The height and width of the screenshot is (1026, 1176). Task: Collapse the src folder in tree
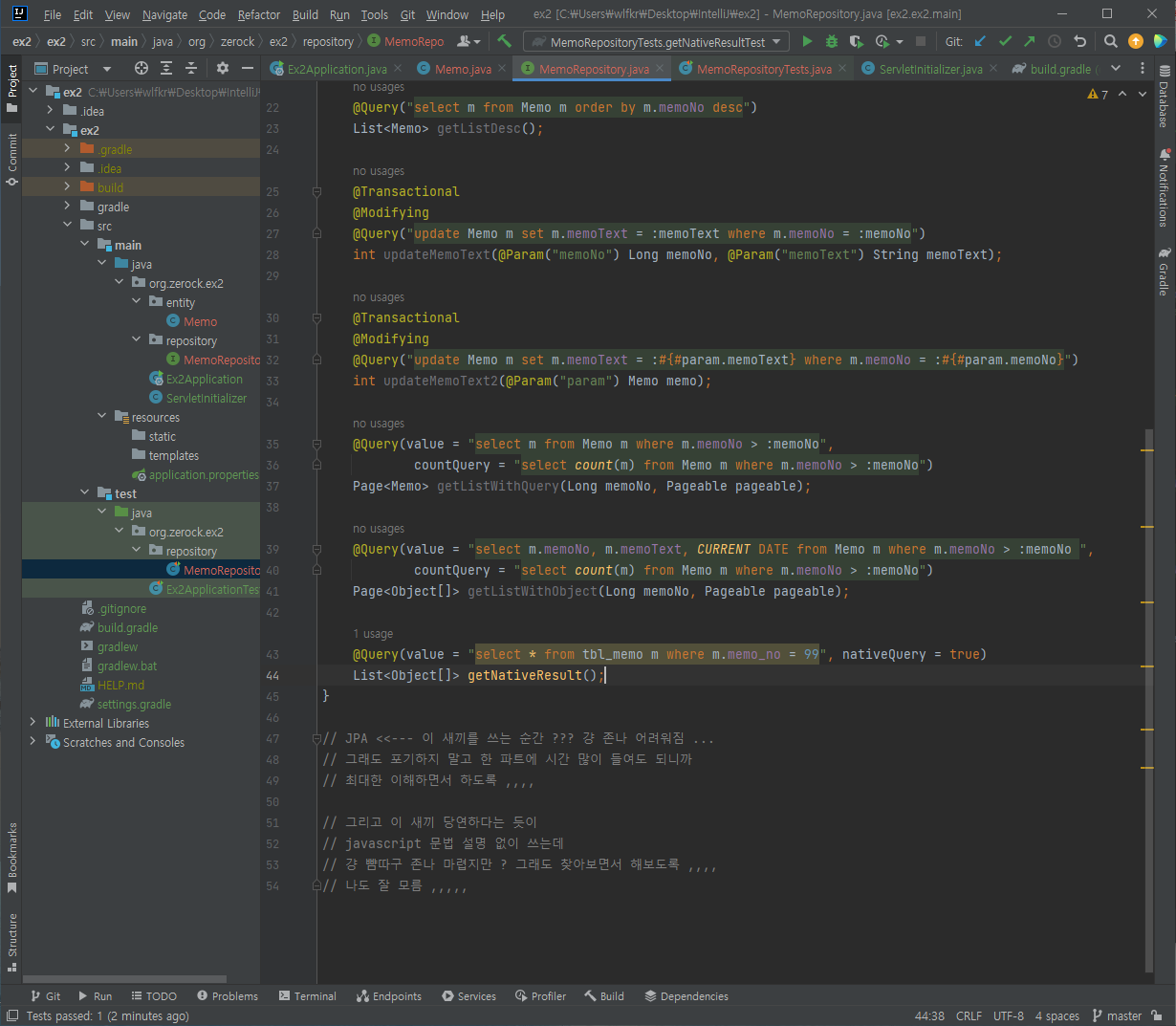pyautogui.click(x=67, y=226)
